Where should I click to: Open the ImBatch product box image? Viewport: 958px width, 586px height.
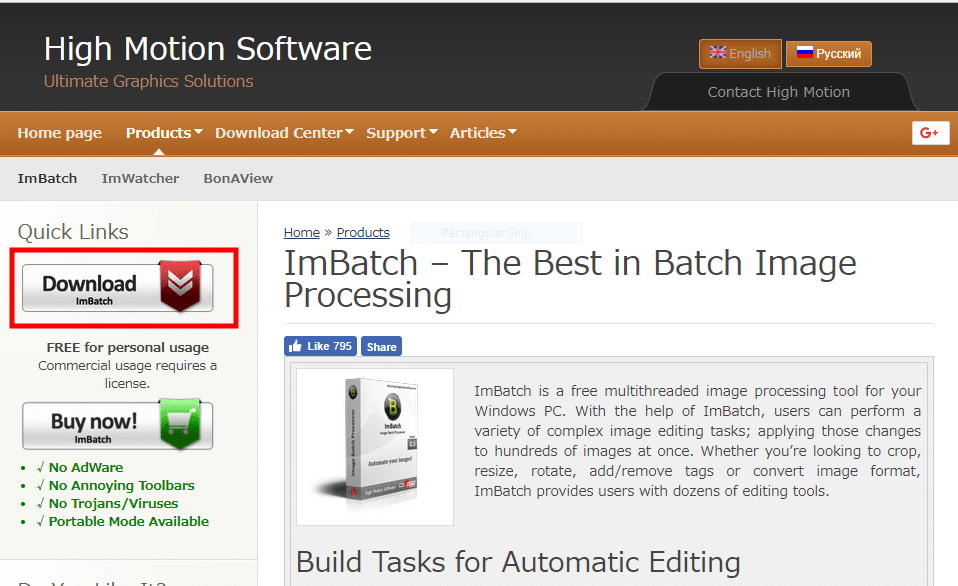click(x=375, y=446)
